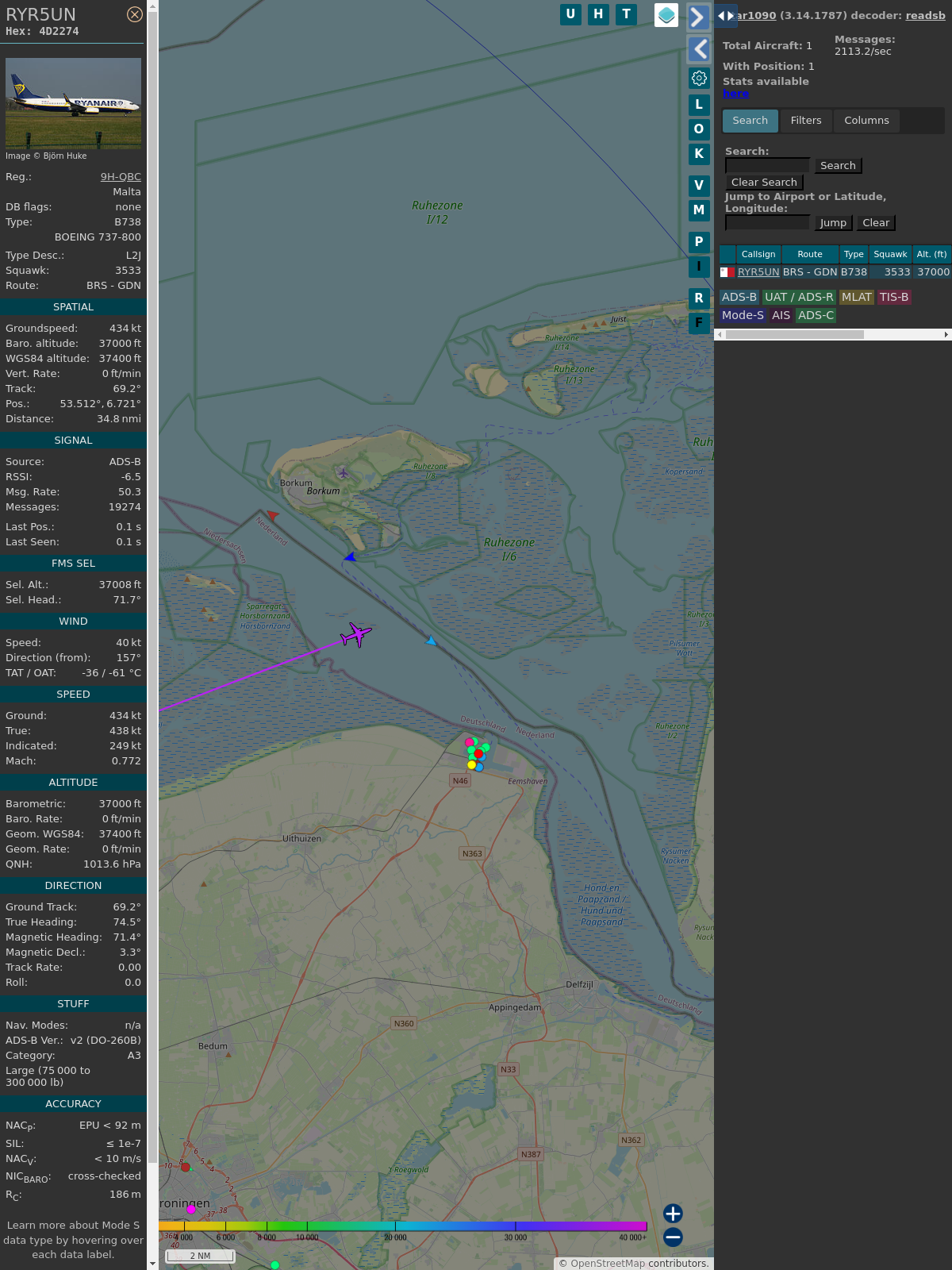Image resolution: width=952 pixels, height=1270 pixels.
Task: Toggle the UAT / ADS-R source legend
Action: 799,297
